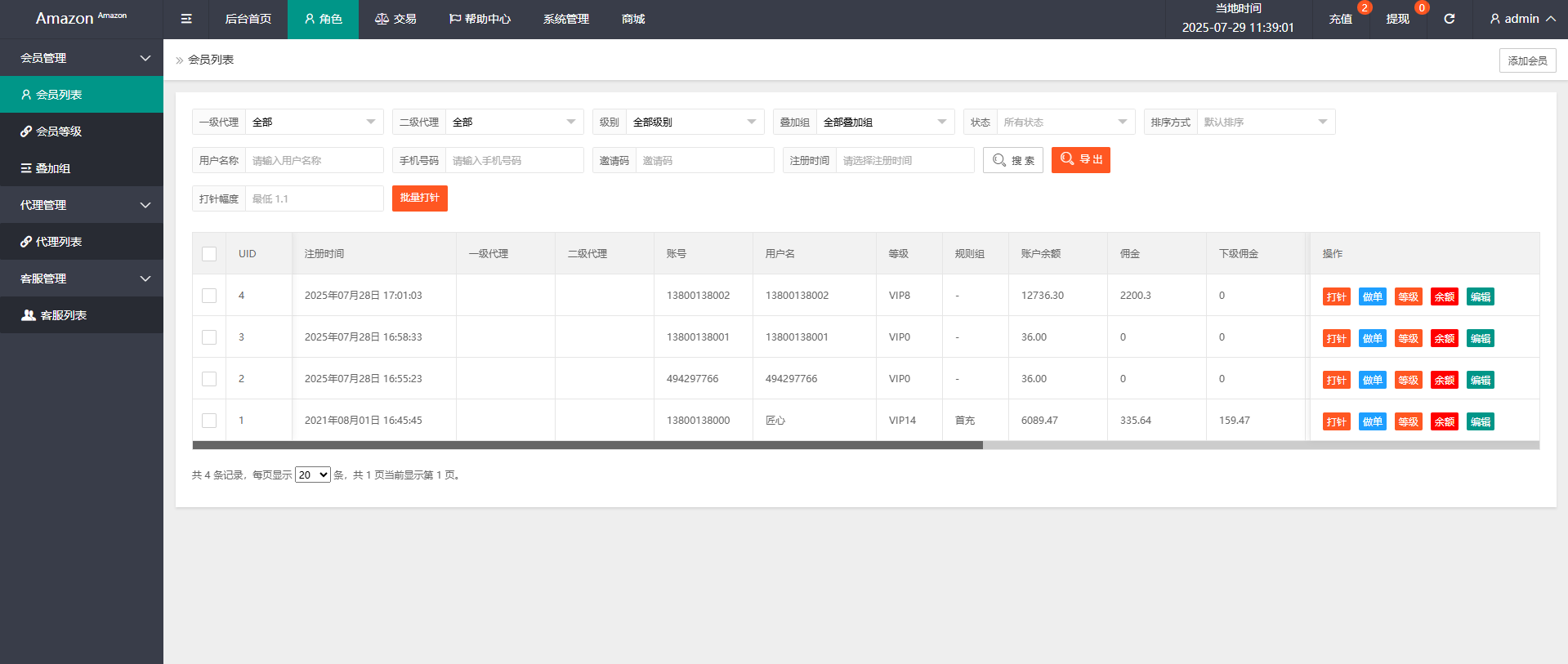Click the refresh icon in top bar
Image resolution: width=1568 pixels, height=664 pixels.
1449,19
